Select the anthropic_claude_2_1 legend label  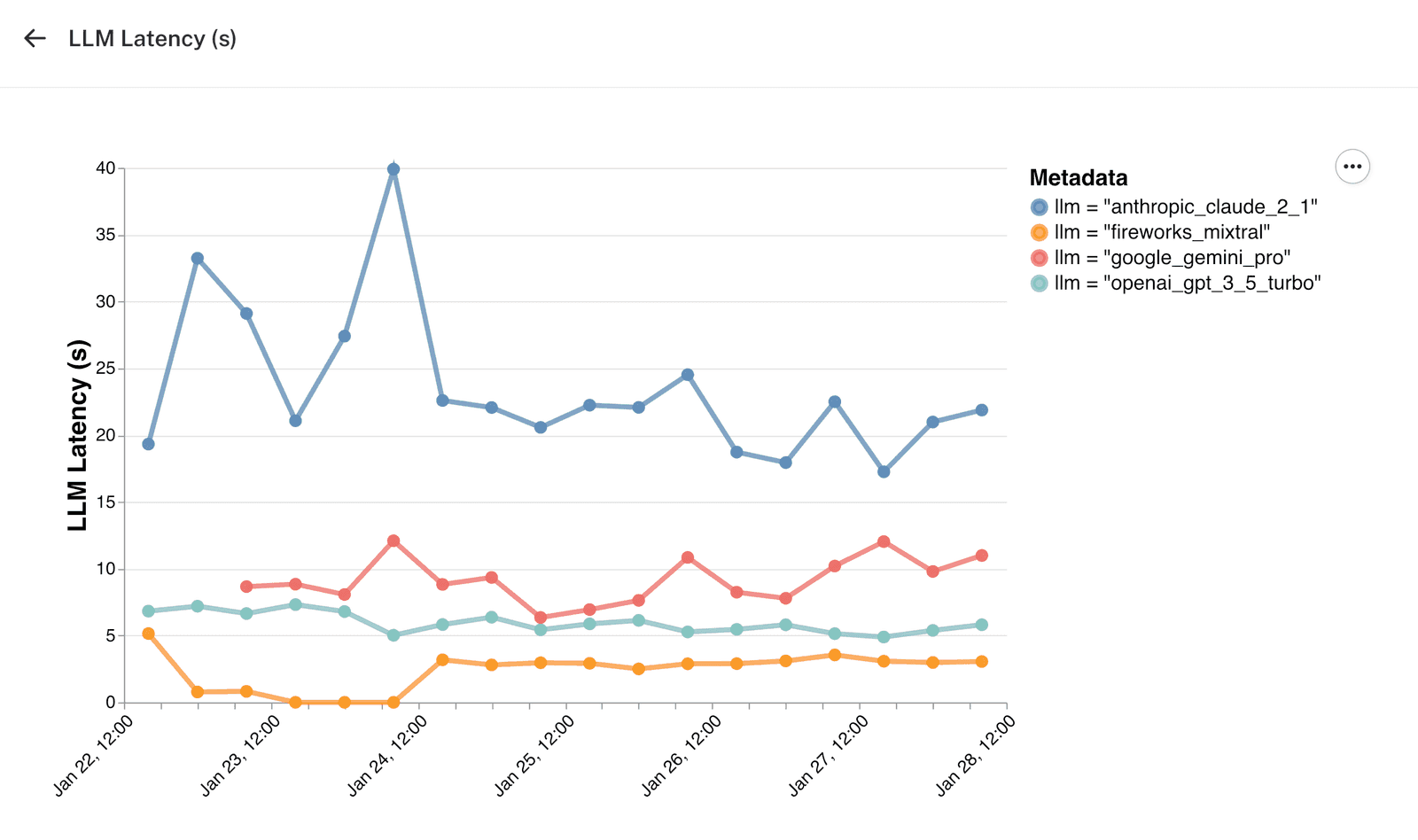tap(1186, 207)
